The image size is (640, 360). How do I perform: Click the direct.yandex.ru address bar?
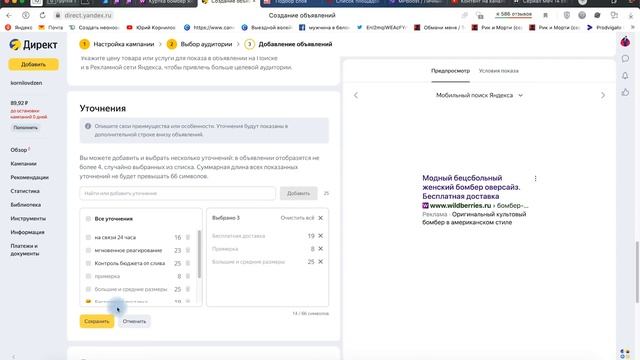click(x=88, y=16)
